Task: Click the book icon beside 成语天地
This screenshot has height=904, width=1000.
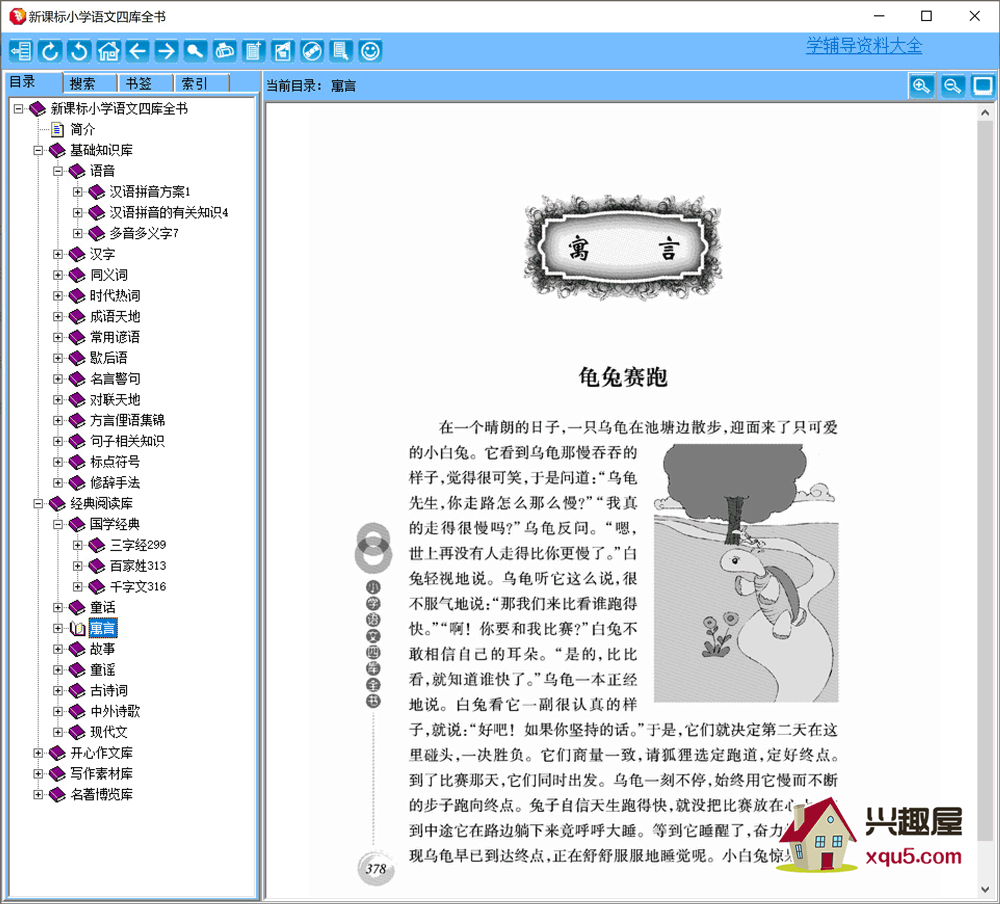Action: 77,316
